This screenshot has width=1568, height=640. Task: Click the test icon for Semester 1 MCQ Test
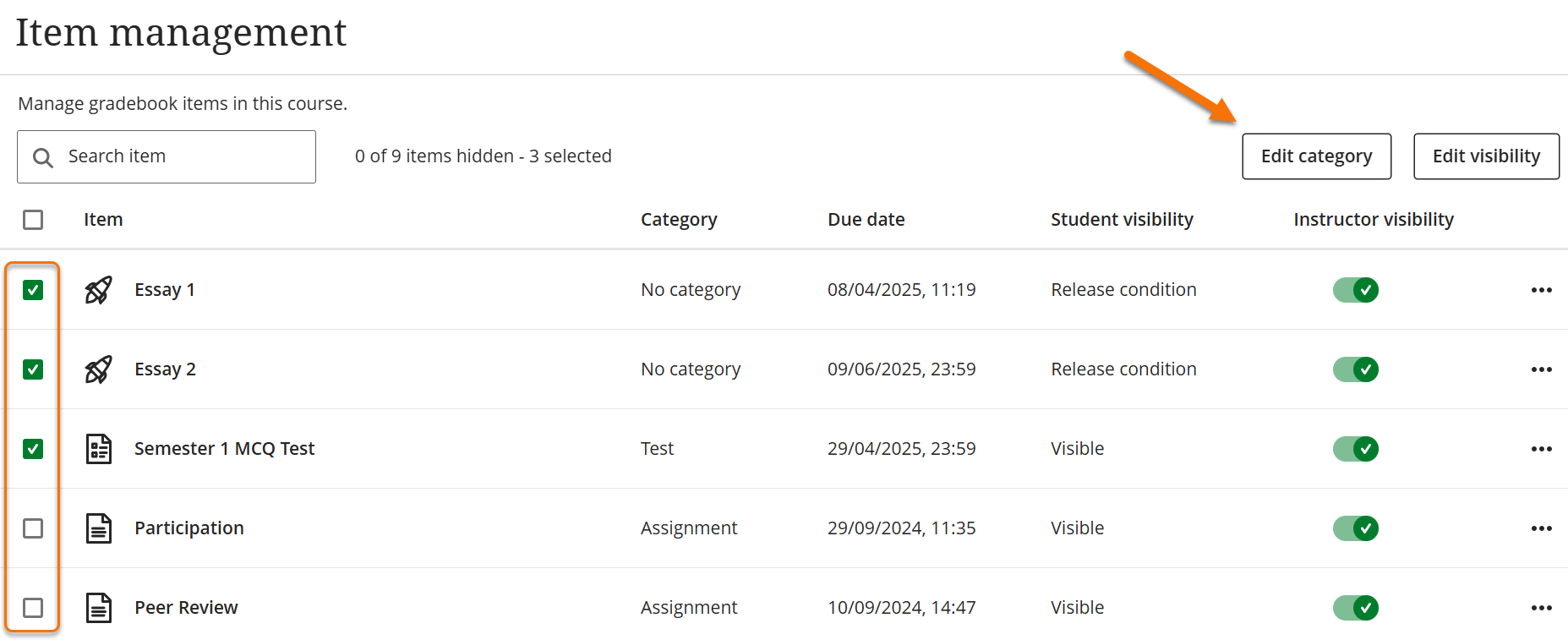(x=99, y=449)
